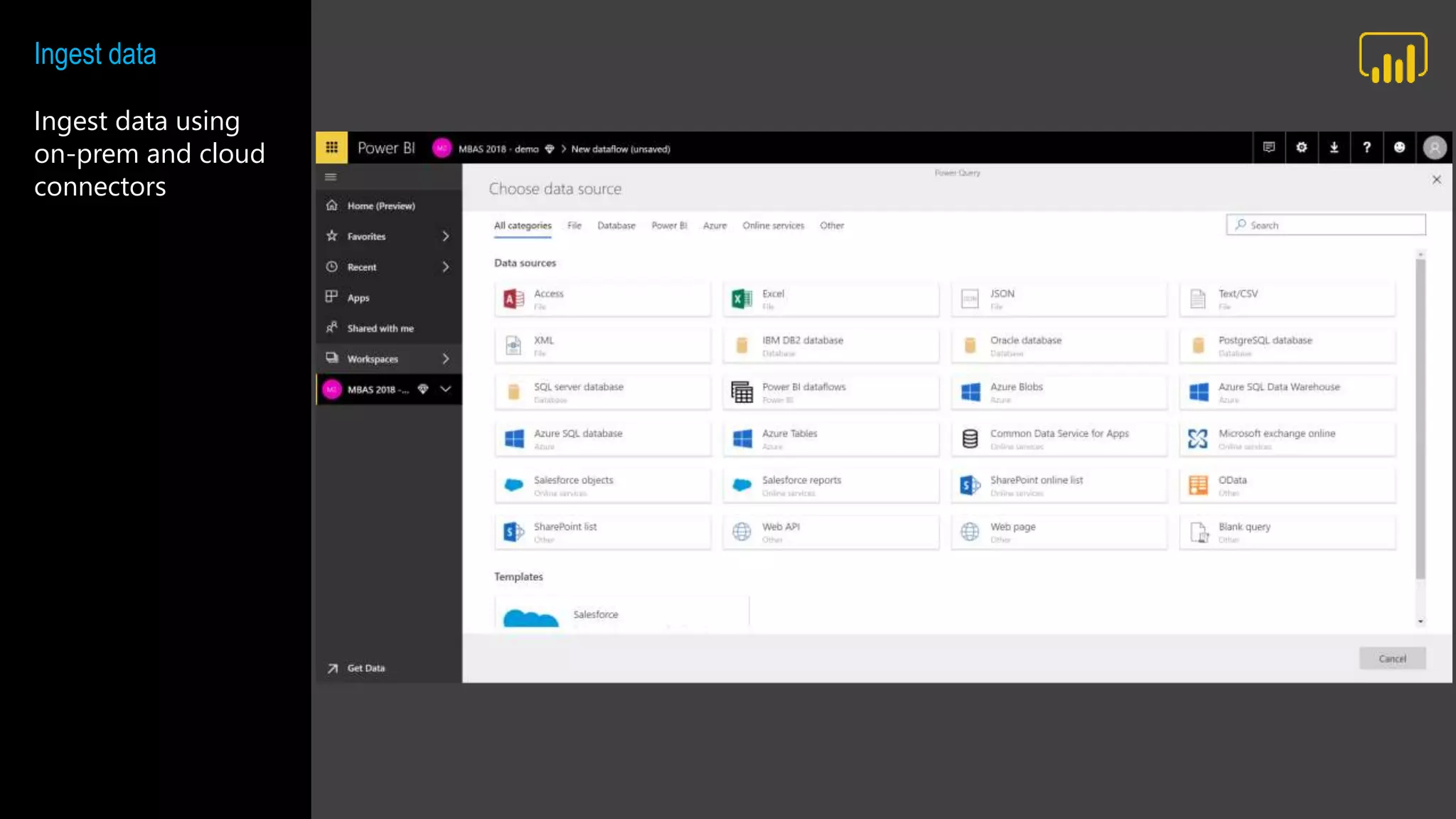1456x819 pixels.
Task: Close the Choose data source dialog
Action: point(1436,179)
